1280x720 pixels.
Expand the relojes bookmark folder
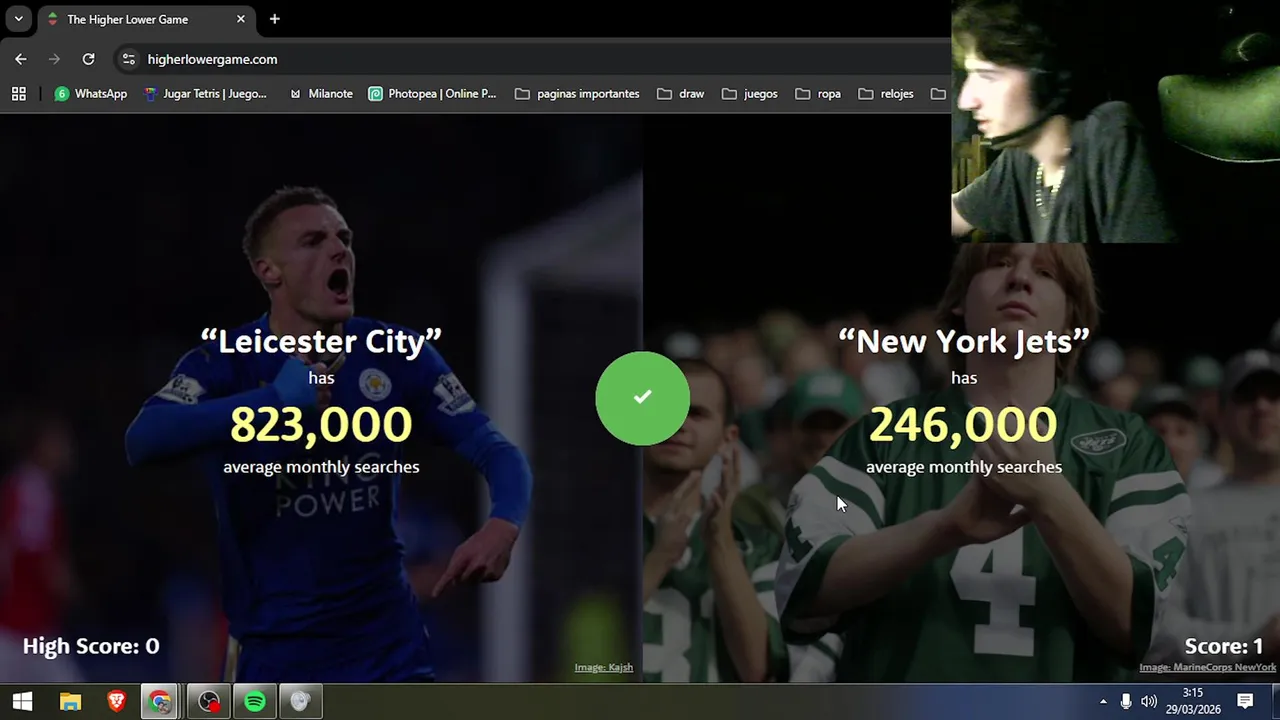point(886,94)
